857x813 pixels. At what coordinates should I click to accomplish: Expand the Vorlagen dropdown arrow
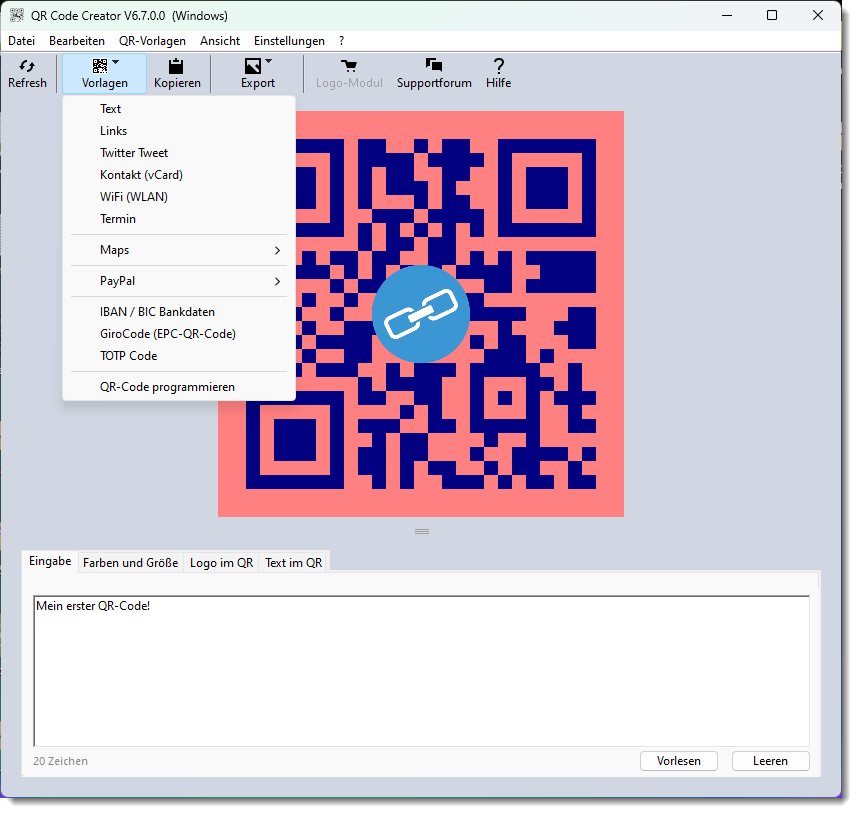click(x=115, y=62)
